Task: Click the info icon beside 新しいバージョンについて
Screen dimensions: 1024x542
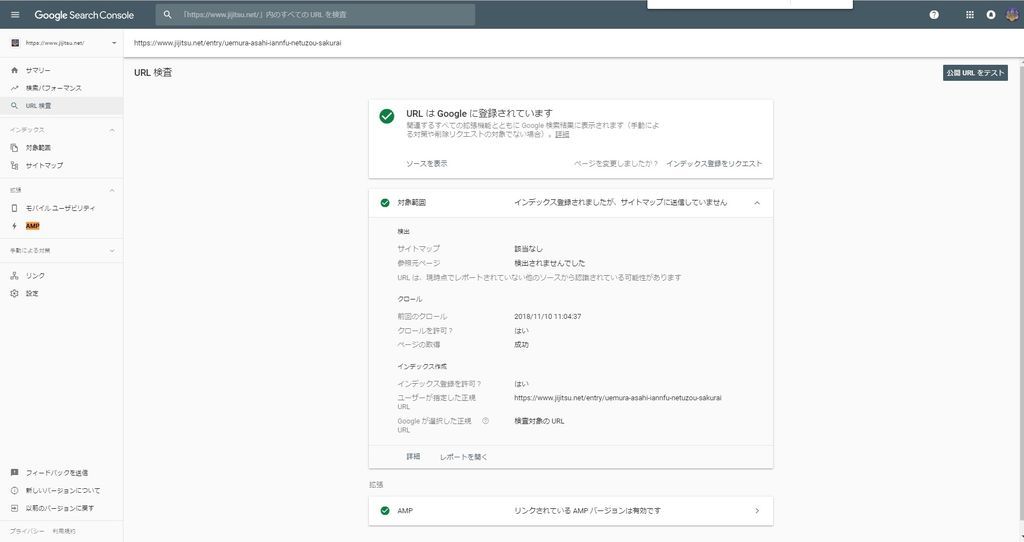Action: click(14, 490)
